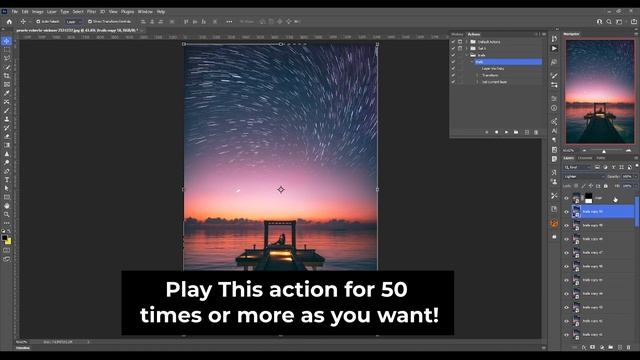The image size is (640, 360).
Task: Open the Window menu
Action: pos(145,12)
